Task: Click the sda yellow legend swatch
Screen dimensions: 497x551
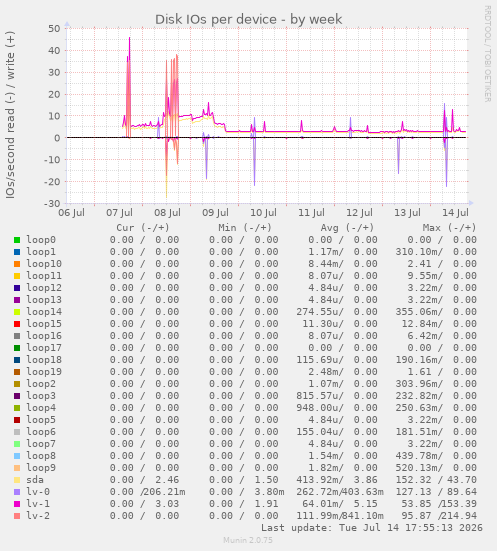Action: click(x=17, y=480)
